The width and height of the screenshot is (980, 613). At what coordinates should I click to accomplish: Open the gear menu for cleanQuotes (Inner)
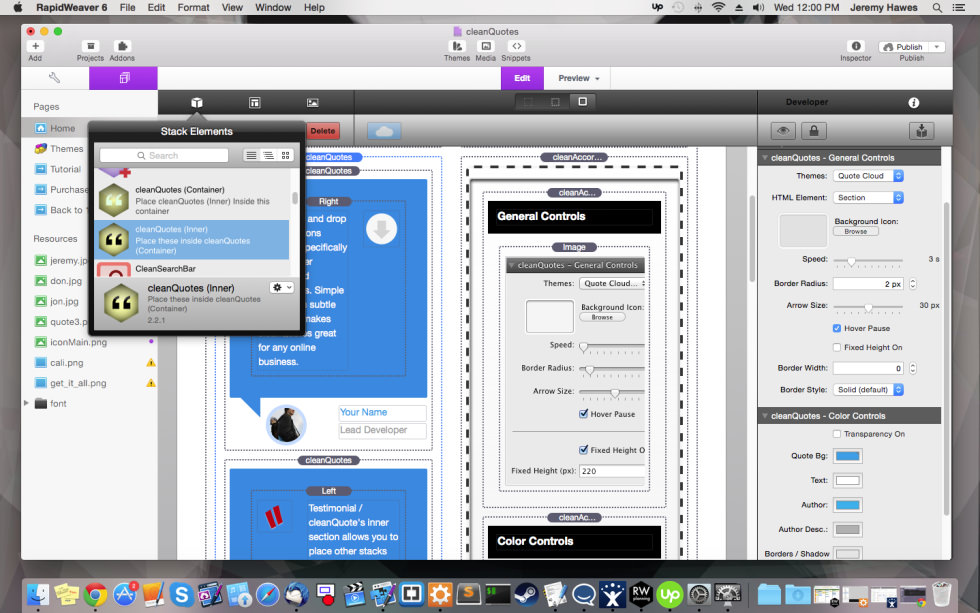tap(282, 287)
